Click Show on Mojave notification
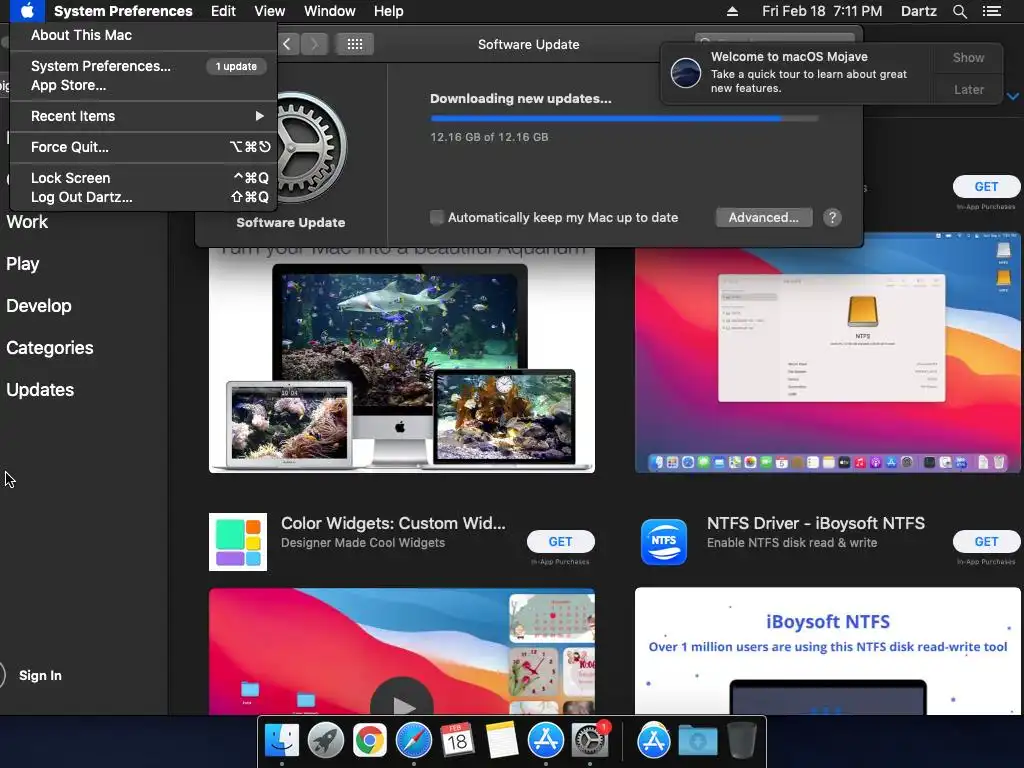 (968, 57)
